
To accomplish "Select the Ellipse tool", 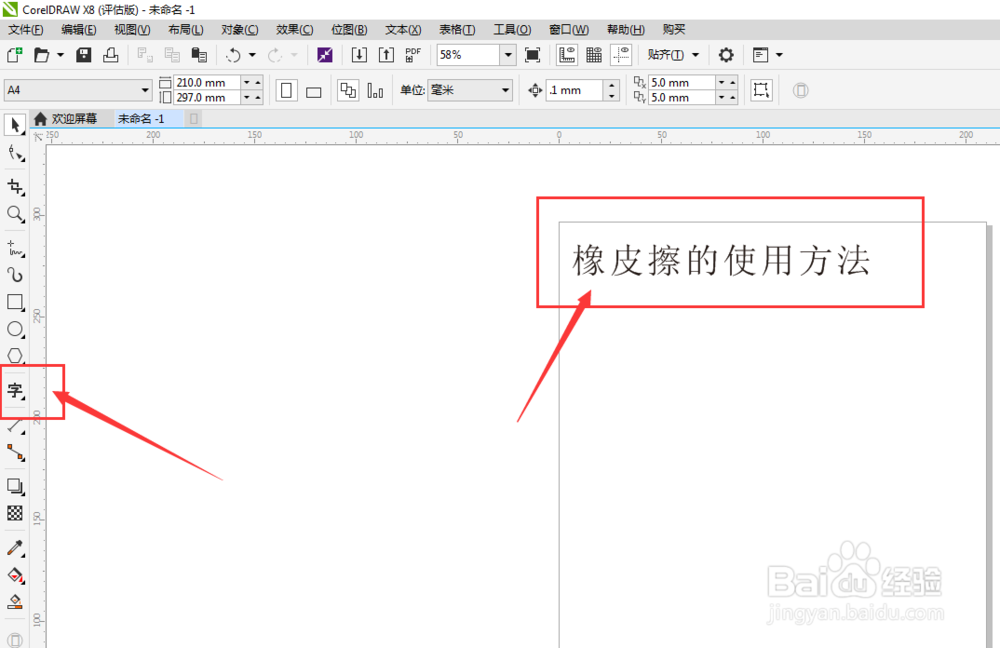I will pos(15,329).
